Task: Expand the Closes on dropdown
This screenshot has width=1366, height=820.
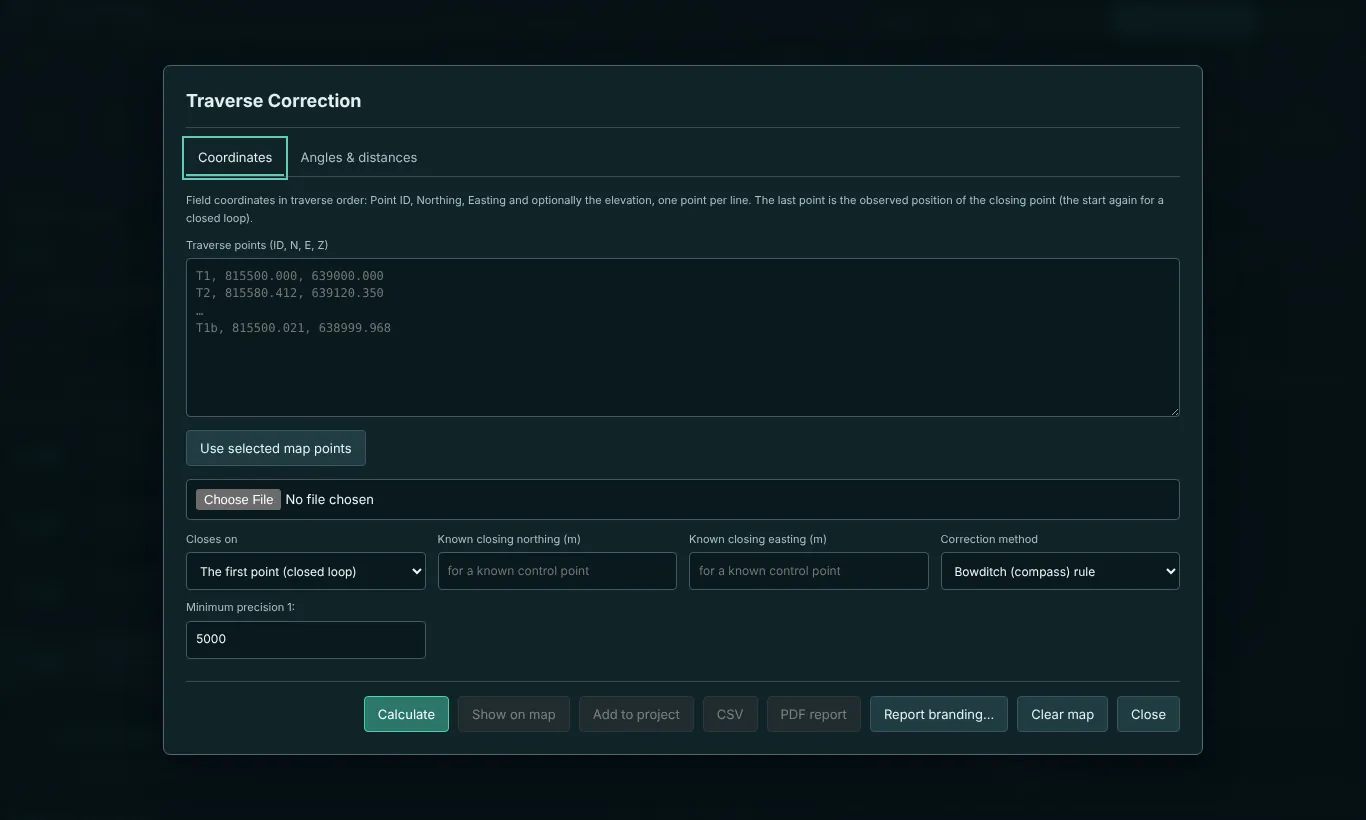Action: 306,572
